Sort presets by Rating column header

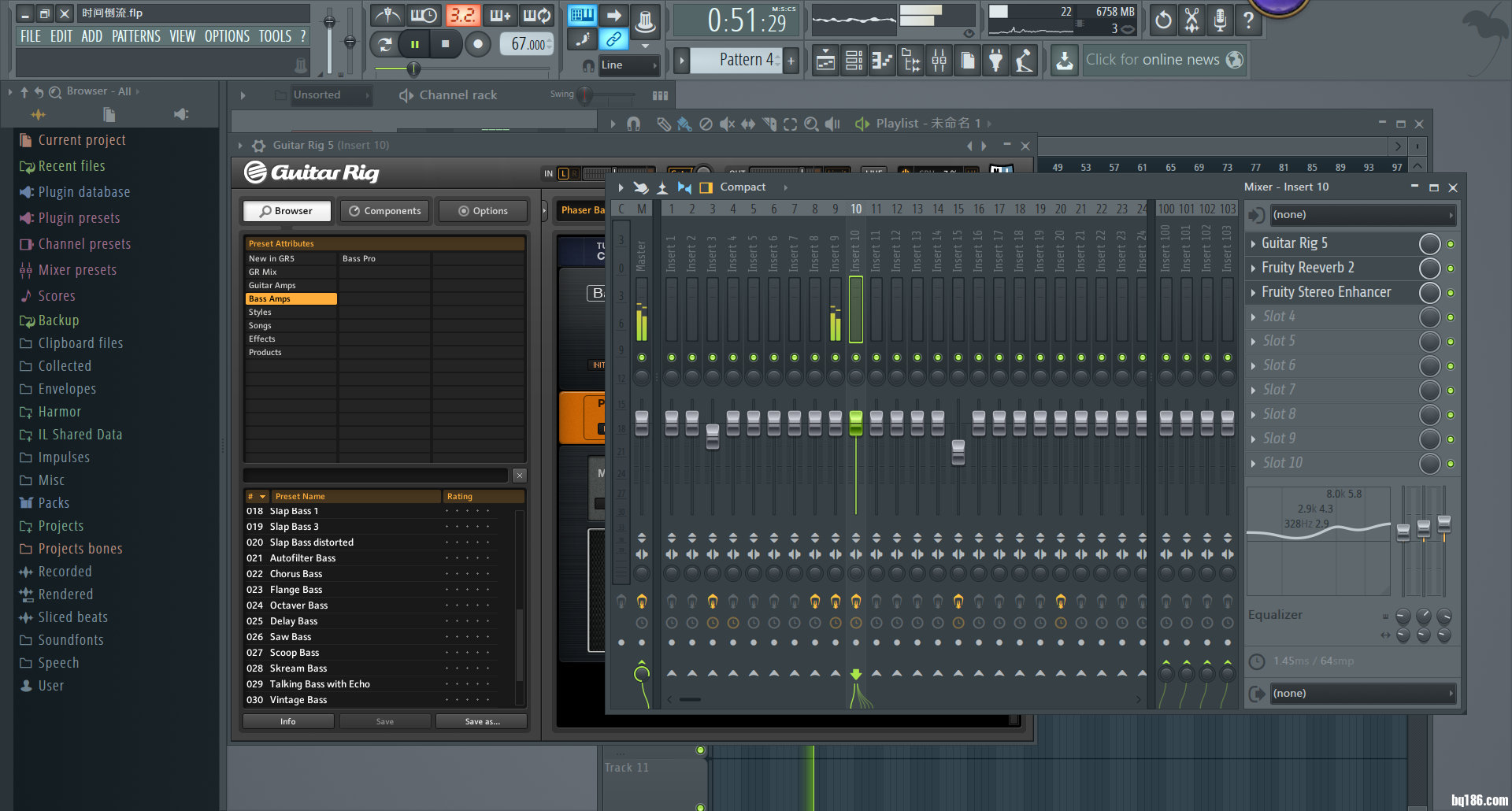pos(484,497)
